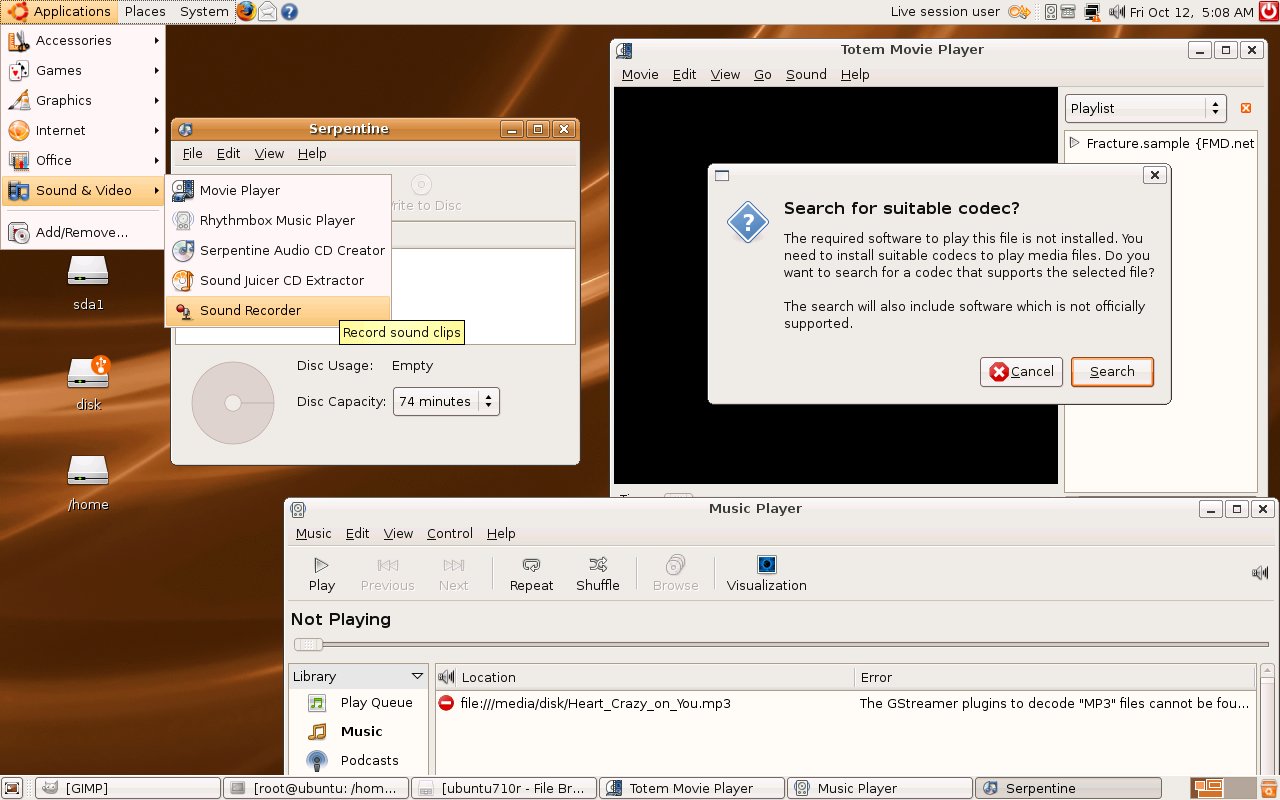
Task: Open the Playlist dropdown in Totem sidebar
Action: click(x=1146, y=108)
